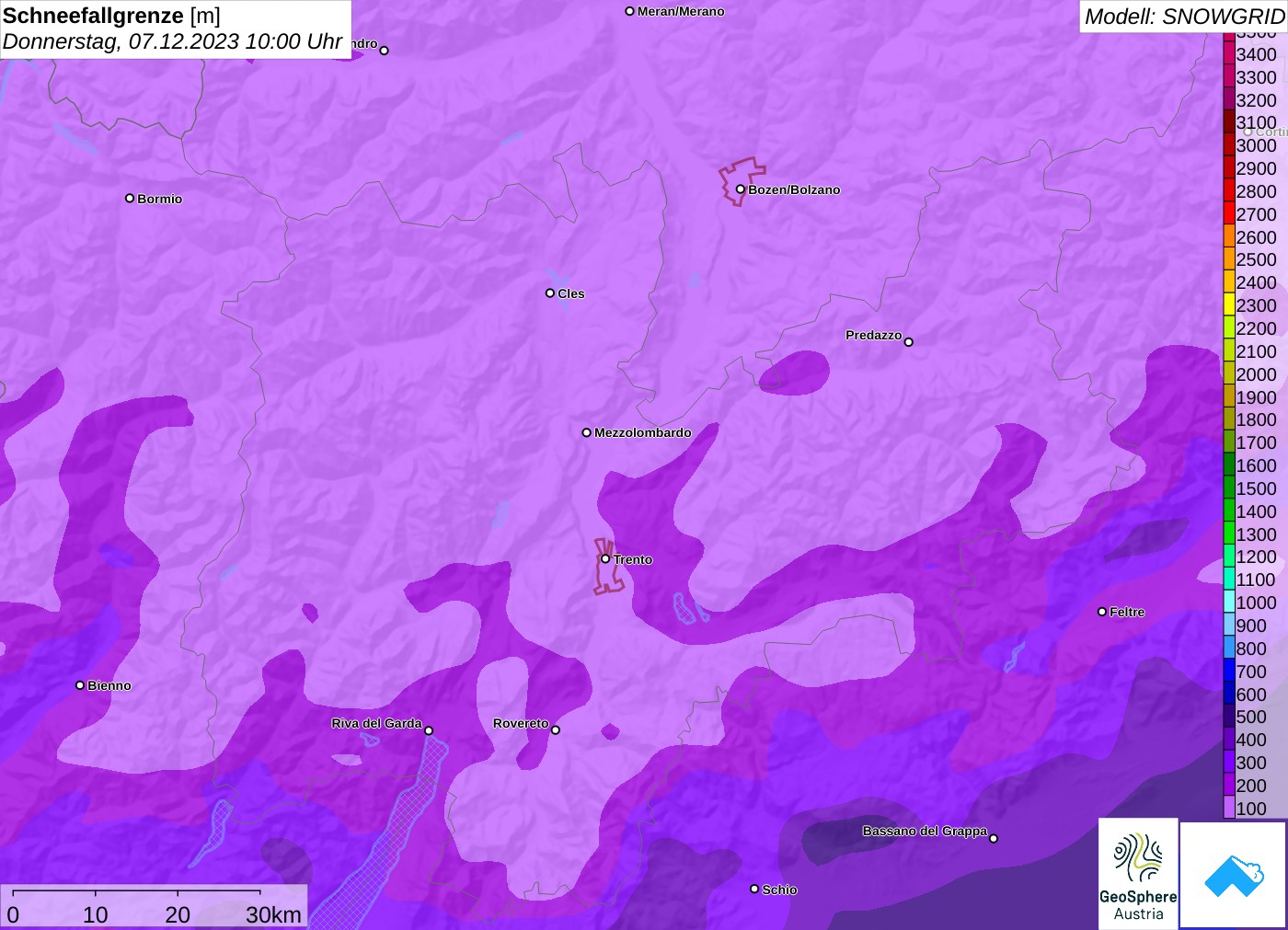Click the 1000 m legend color swatch
This screenshot has height=930, width=1288.
tap(1229, 603)
